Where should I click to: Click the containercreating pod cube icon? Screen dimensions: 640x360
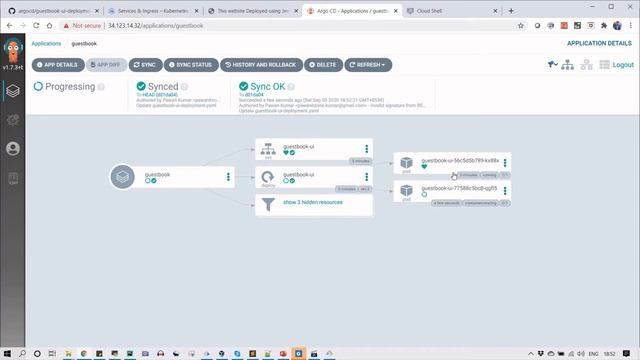coord(406,190)
